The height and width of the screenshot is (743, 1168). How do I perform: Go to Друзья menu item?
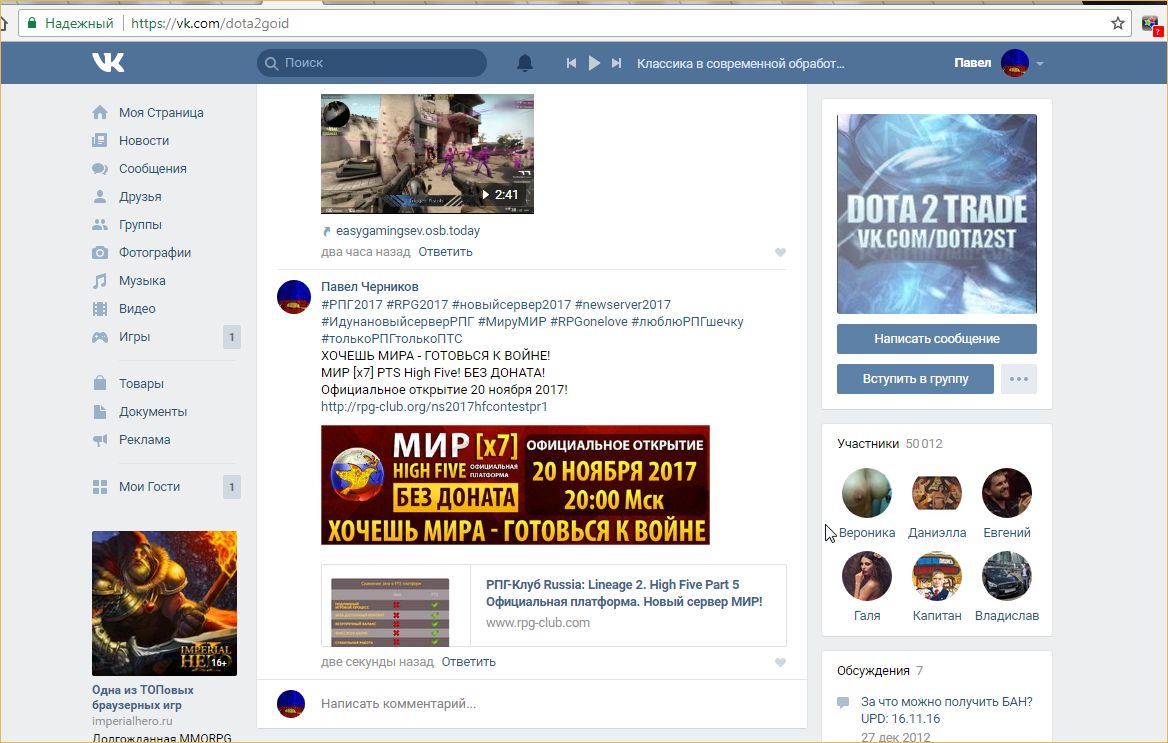point(140,197)
